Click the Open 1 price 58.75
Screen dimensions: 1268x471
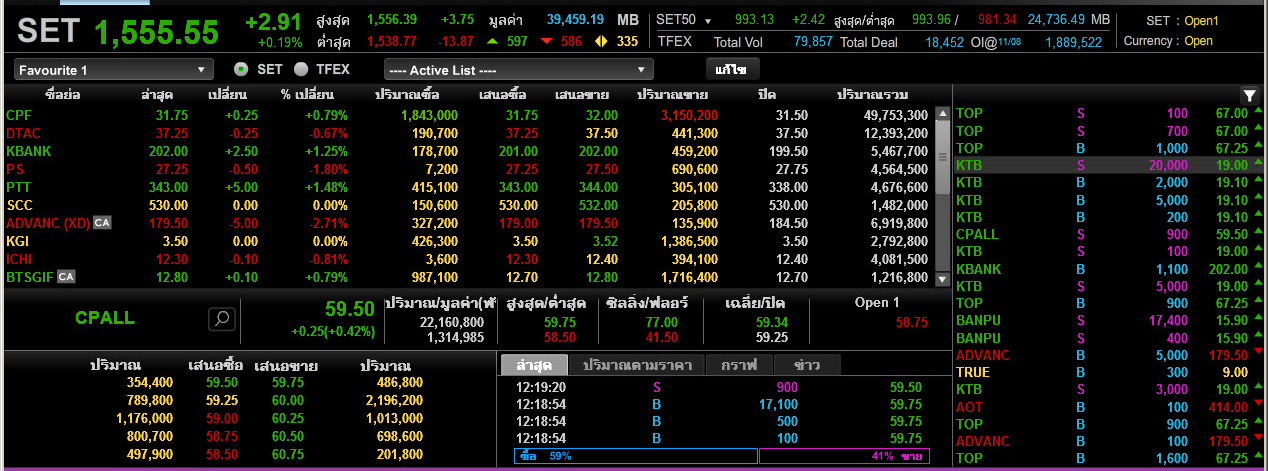(911, 322)
